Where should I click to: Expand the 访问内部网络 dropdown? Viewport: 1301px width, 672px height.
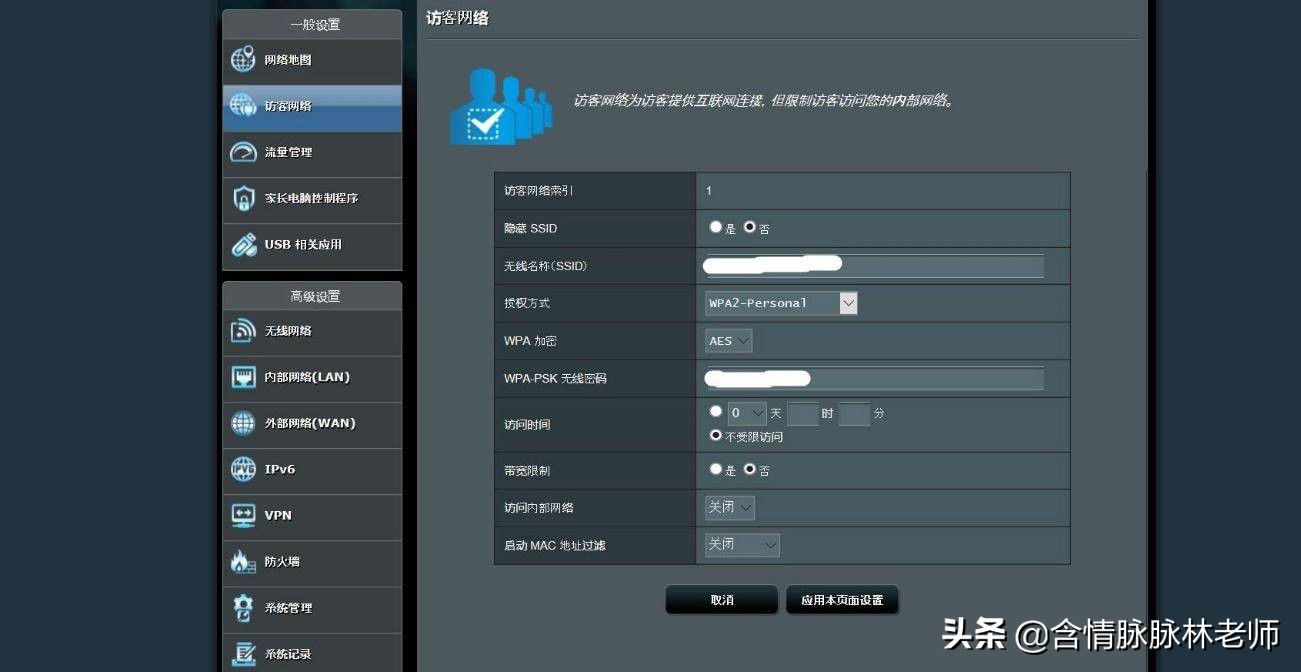729,507
